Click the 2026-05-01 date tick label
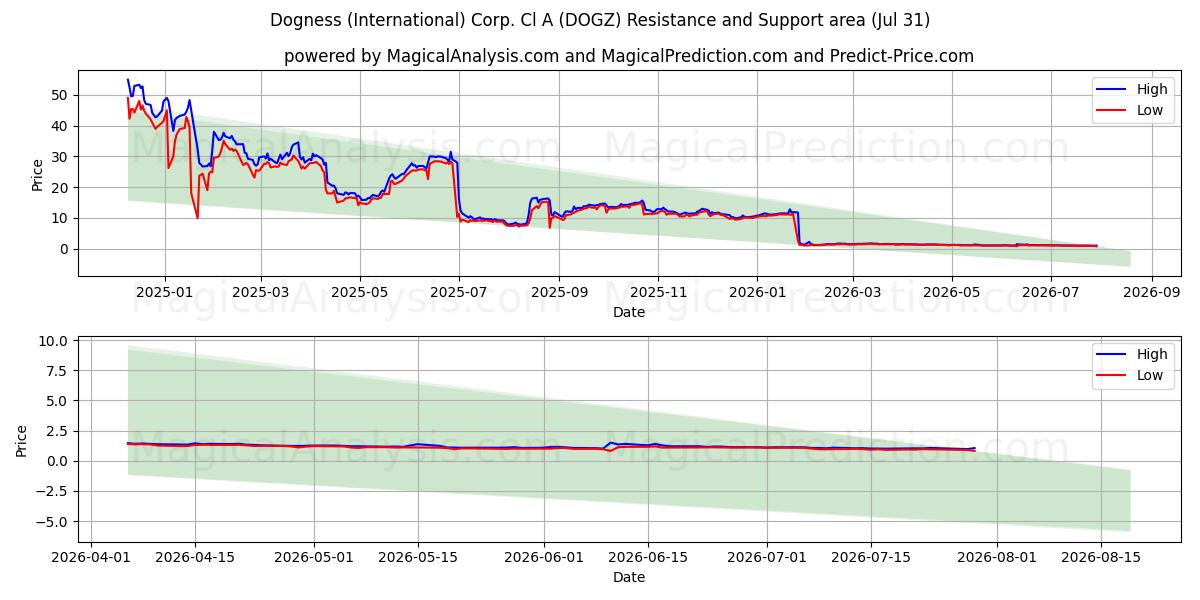Image resolution: width=1200 pixels, height=600 pixels. (x=314, y=557)
